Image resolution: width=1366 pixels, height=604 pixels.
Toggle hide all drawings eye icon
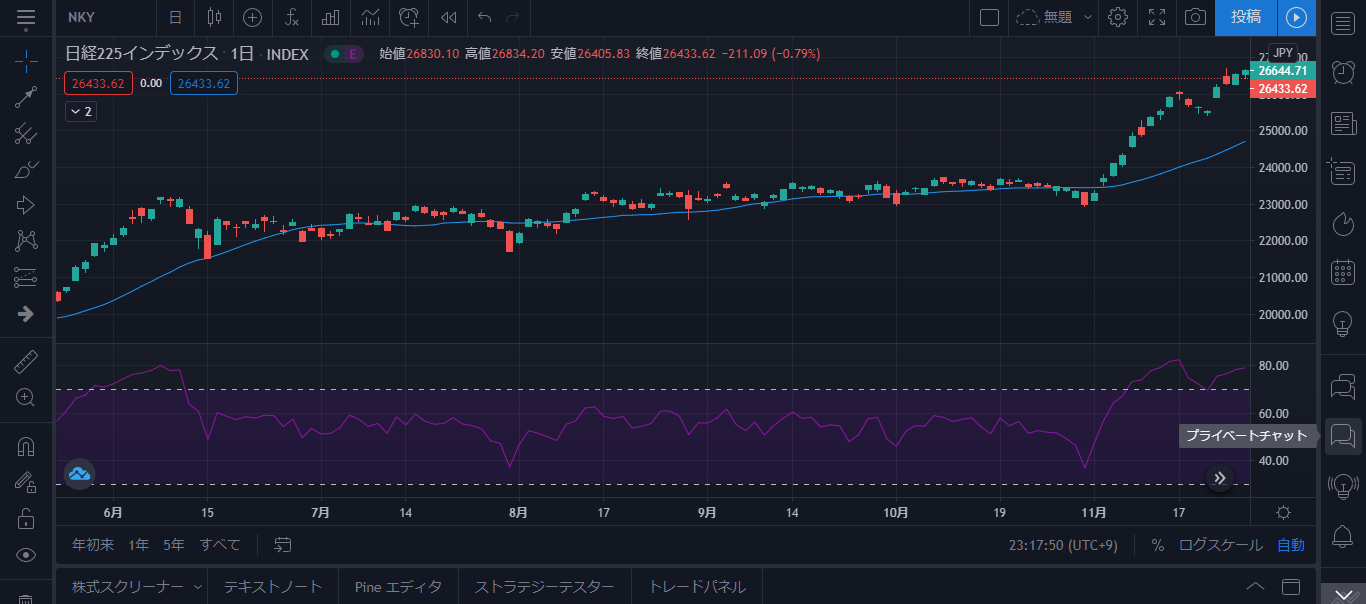click(26, 555)
